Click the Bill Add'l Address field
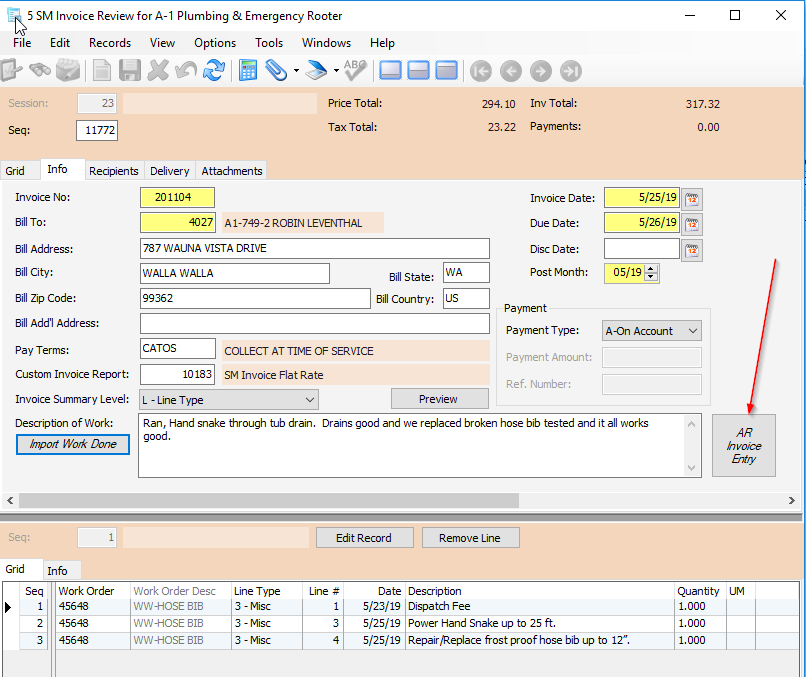The width and height of the screenshot is (806, 677). coord(314,323)
